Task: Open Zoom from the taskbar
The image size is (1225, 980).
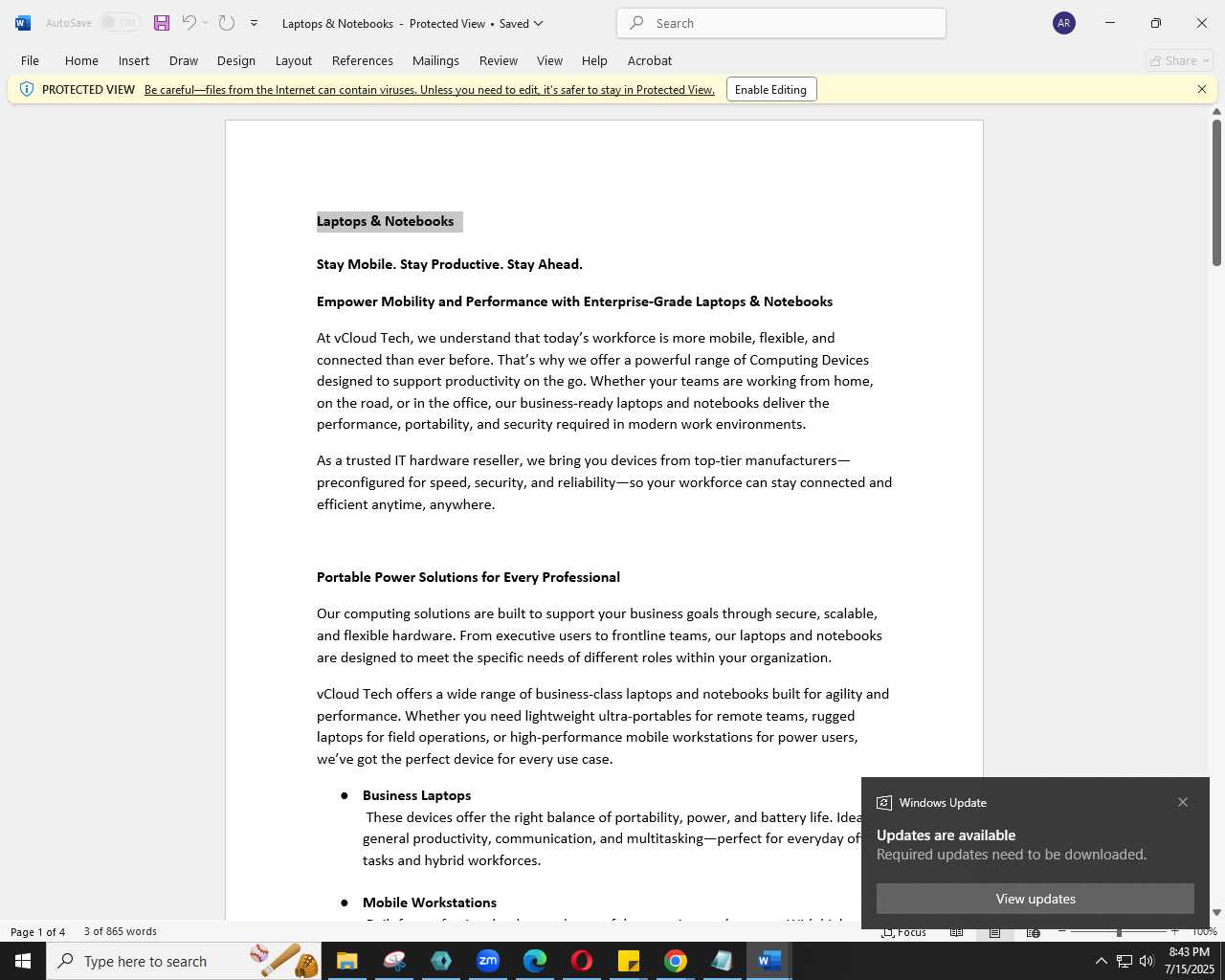Action: [x=488, y=961]
